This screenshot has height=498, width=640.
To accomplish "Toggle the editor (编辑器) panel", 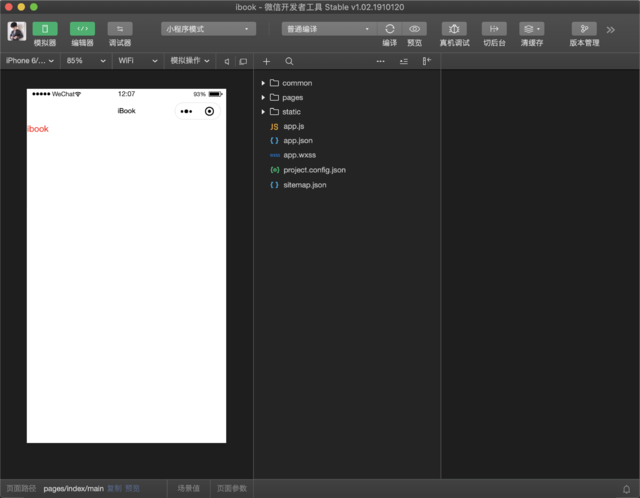I will click(82, 29).
